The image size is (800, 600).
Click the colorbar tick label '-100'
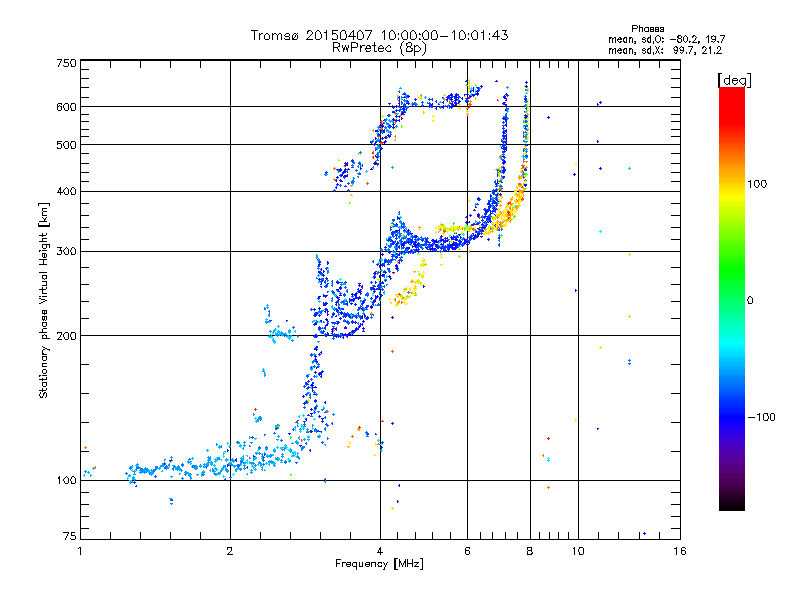tap(762, 417)
